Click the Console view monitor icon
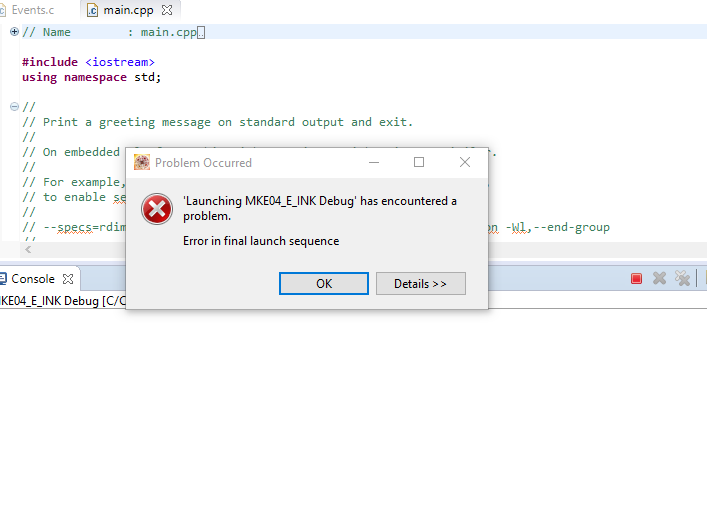The image size is (707, 521). tap(3, 279)
